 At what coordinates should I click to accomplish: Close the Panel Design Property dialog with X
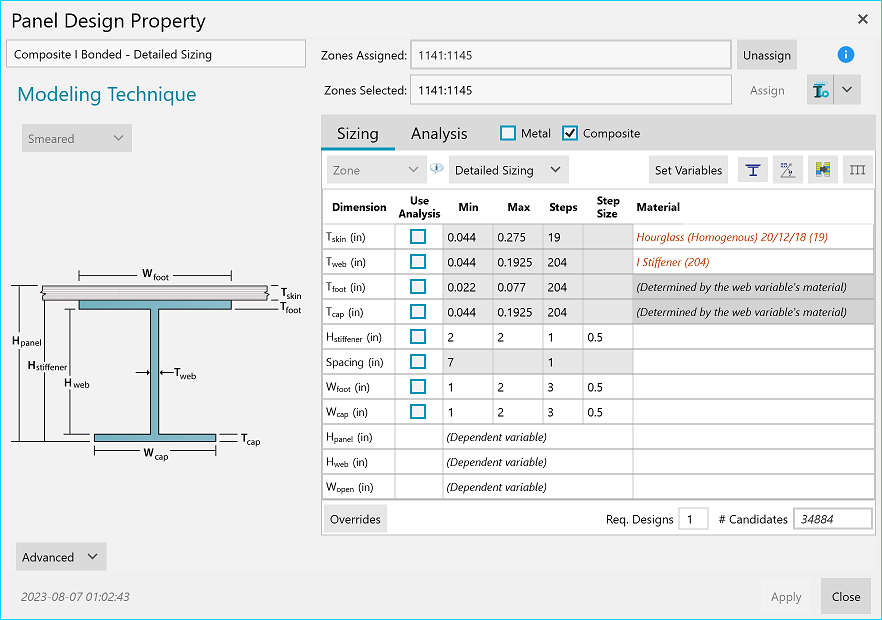(862, 20)
